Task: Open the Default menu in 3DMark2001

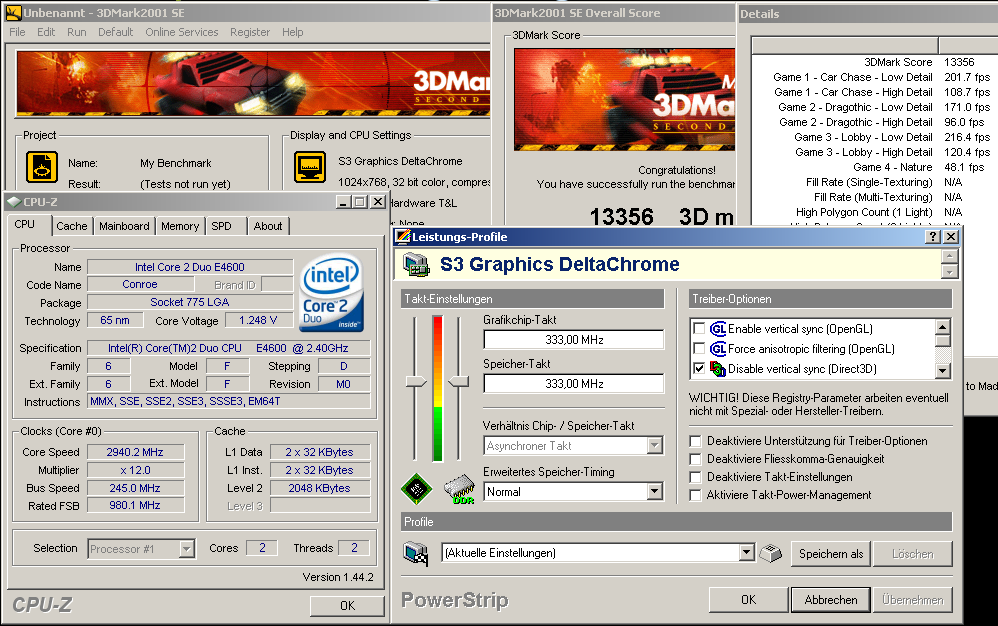Action: pos(115,32)
